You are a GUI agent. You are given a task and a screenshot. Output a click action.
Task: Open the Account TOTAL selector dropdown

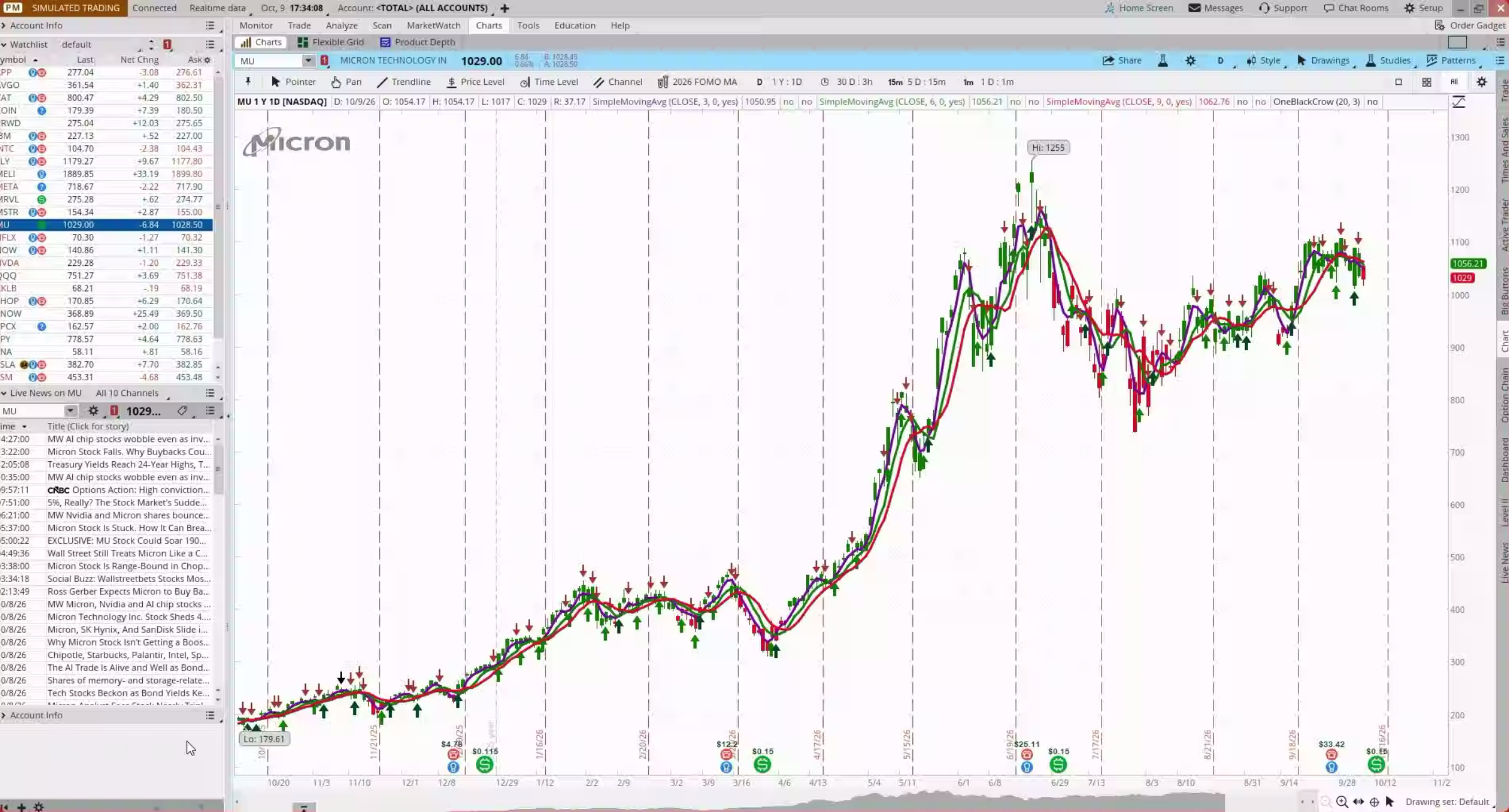click(431, 8)
